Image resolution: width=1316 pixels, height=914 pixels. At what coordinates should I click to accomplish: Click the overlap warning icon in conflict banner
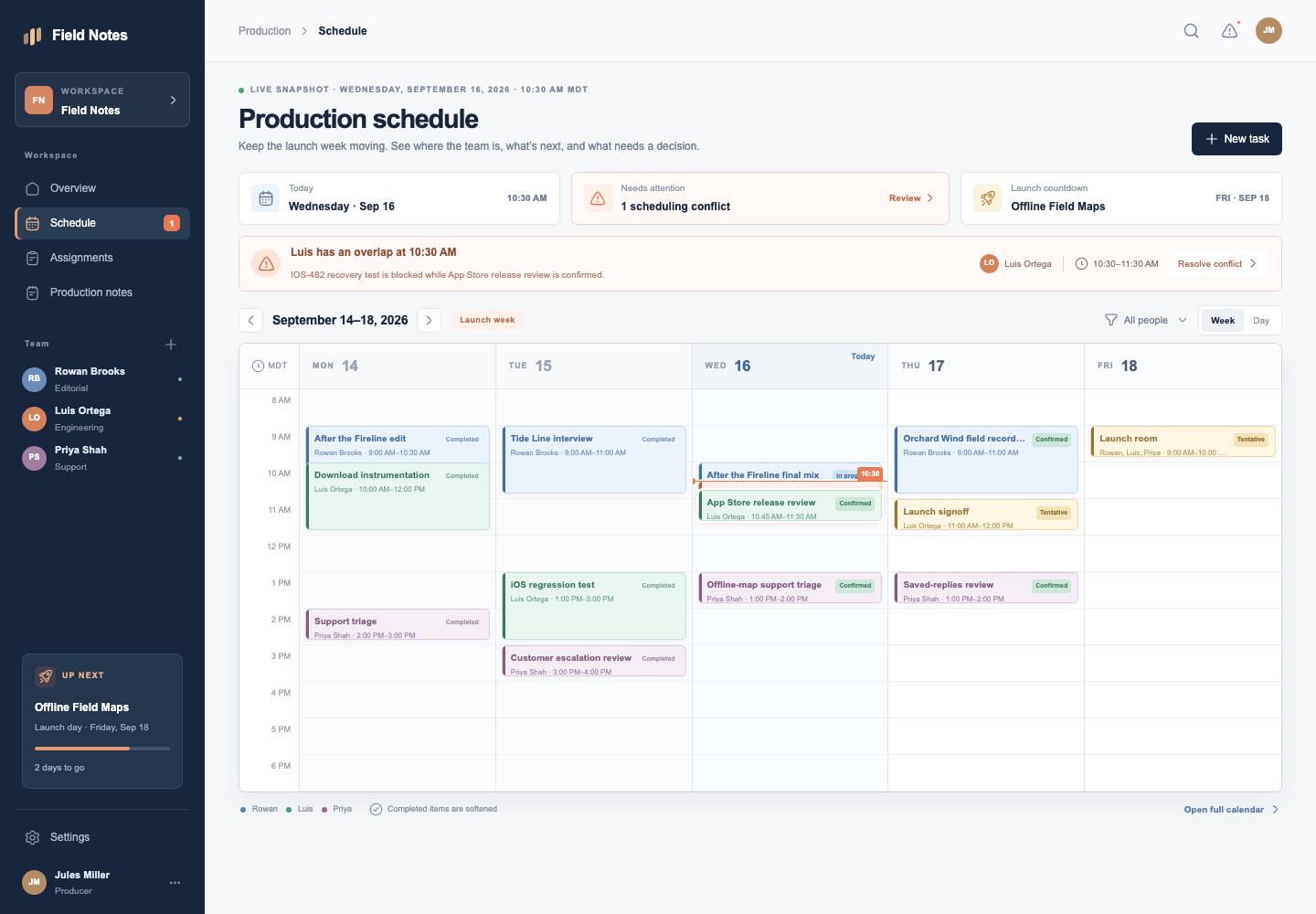click(266, 264)
